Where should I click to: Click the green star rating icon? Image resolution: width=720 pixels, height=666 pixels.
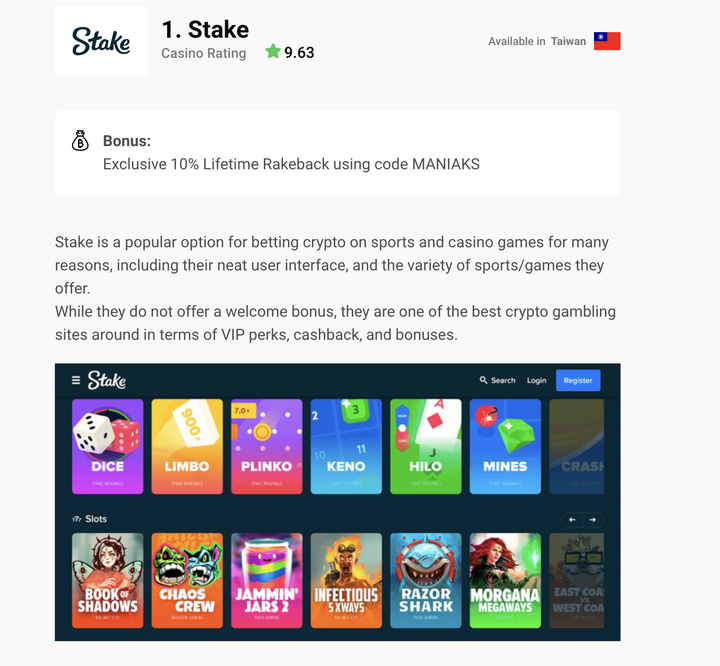(273, 51)
